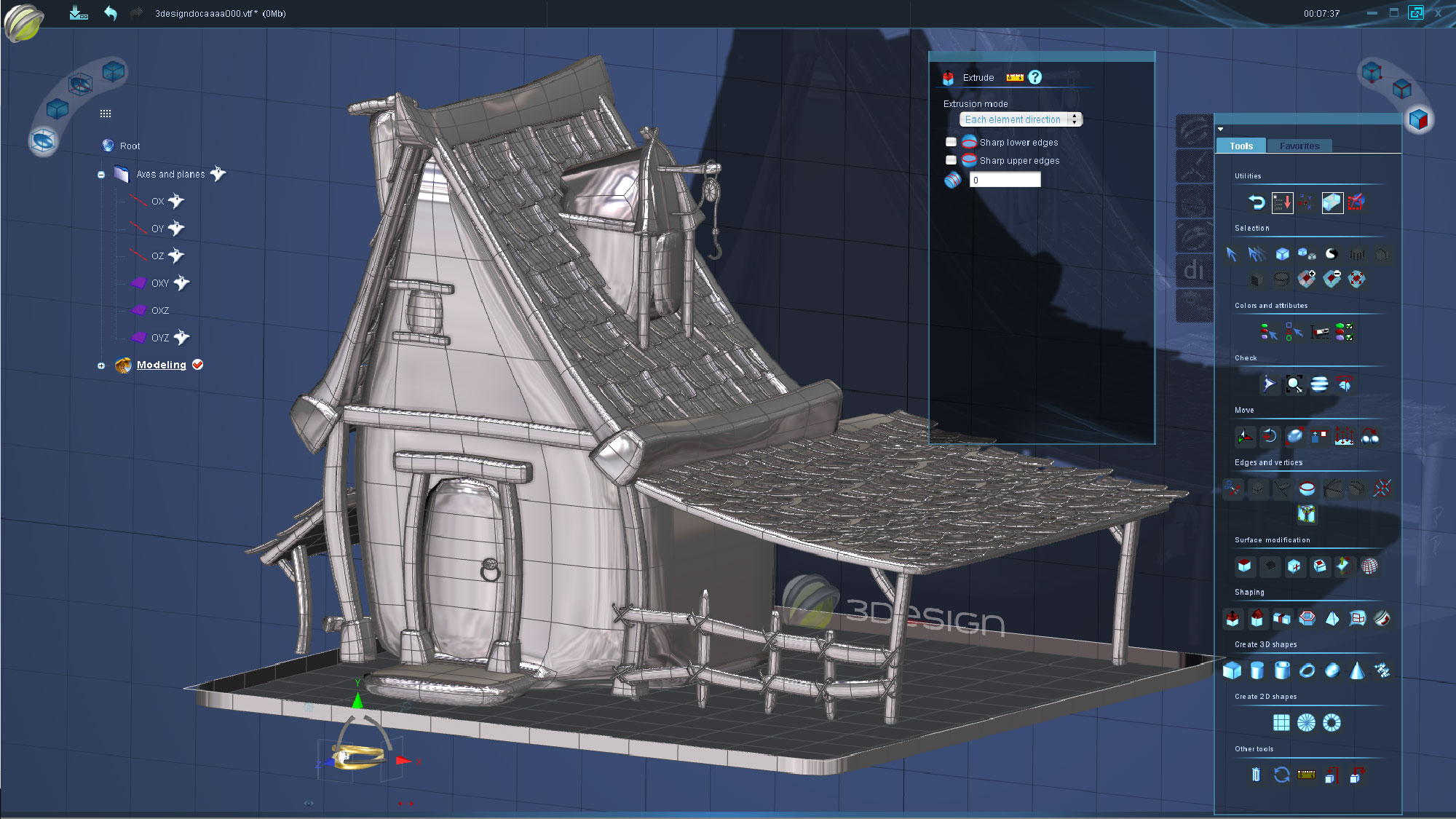This screenshot has height=819, width=1456.
Task: Select the cube primitive in Create 3D shapes
Action: point(1232,670)
